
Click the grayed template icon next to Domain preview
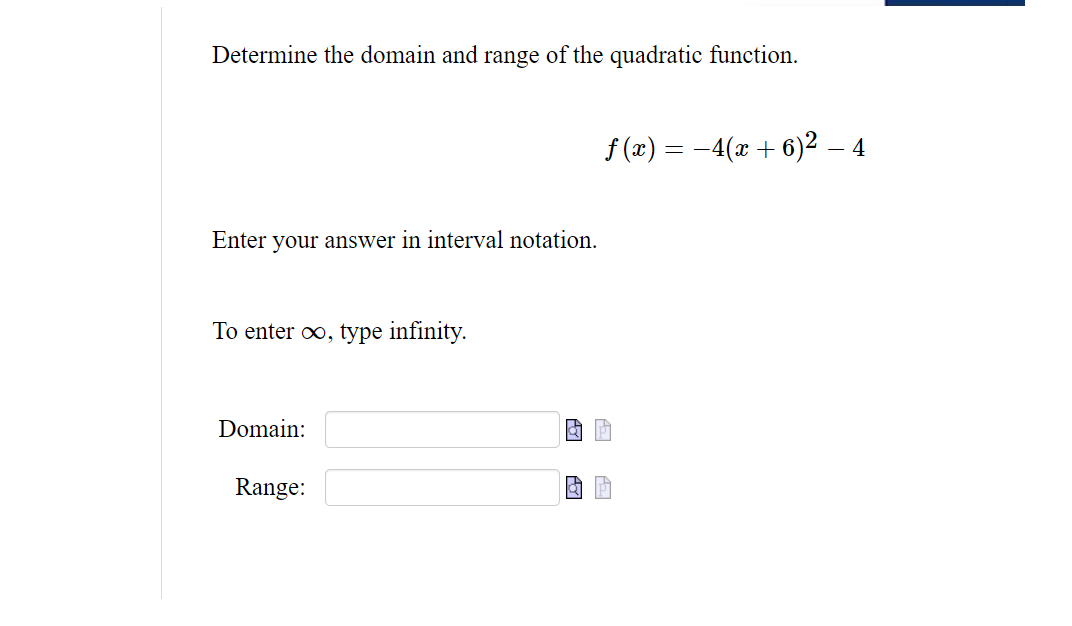pyautogui.click(x=601, y=429)
